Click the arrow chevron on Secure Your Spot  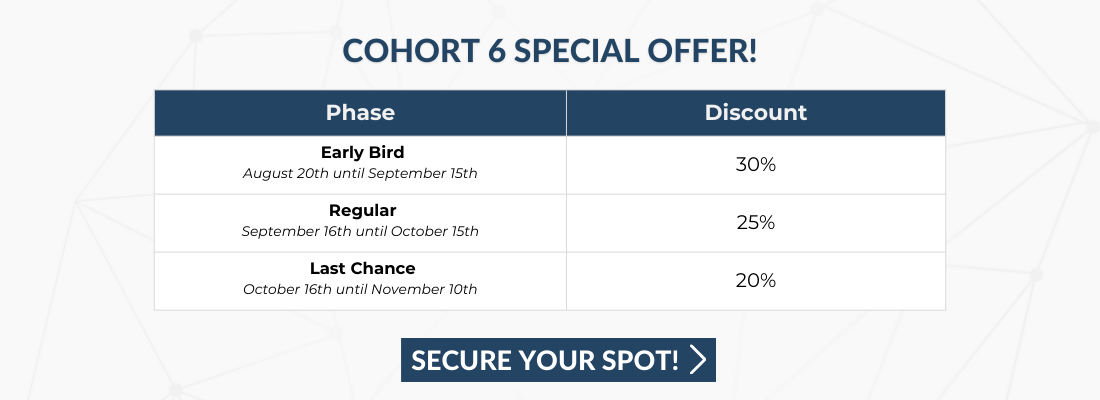coord(697,360)
